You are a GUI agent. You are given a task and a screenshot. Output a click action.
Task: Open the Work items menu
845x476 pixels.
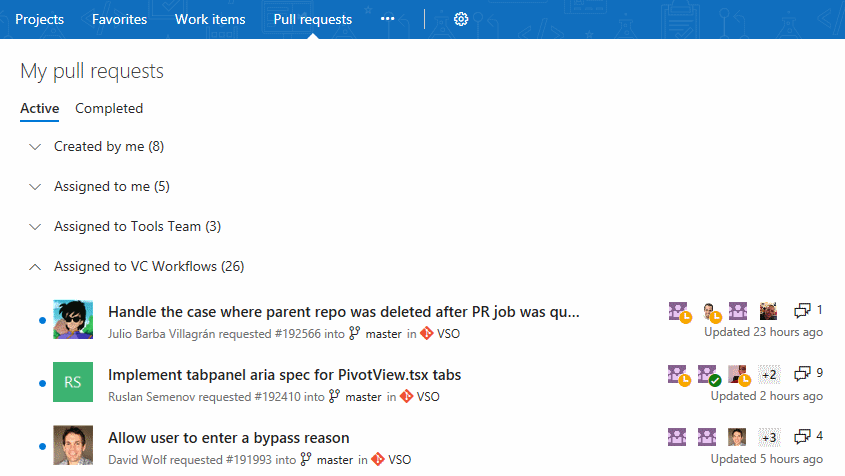tap(210, 19)
